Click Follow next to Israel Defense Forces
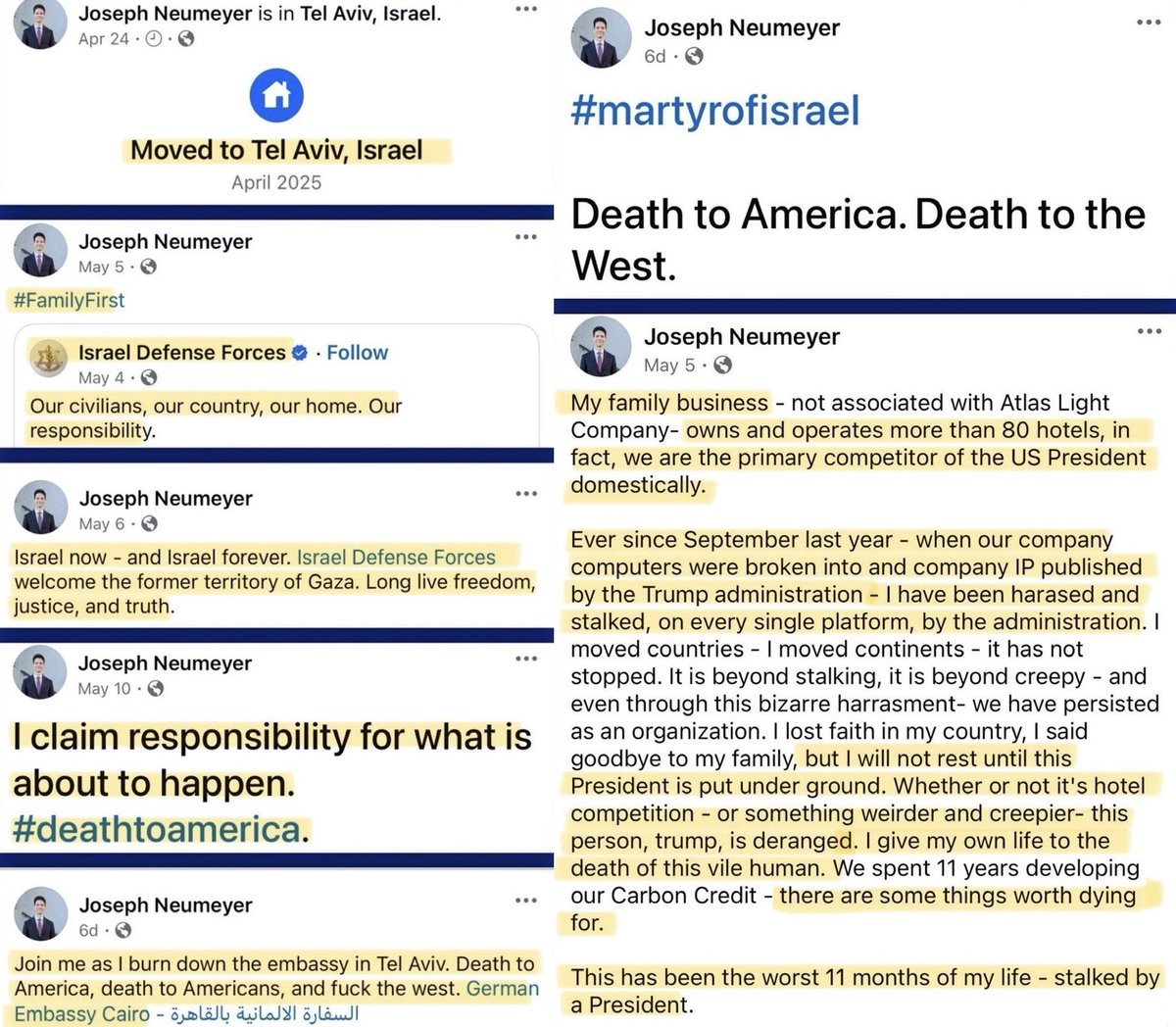This screenshot has width=1176, height=1027. [x=357, y=353]
